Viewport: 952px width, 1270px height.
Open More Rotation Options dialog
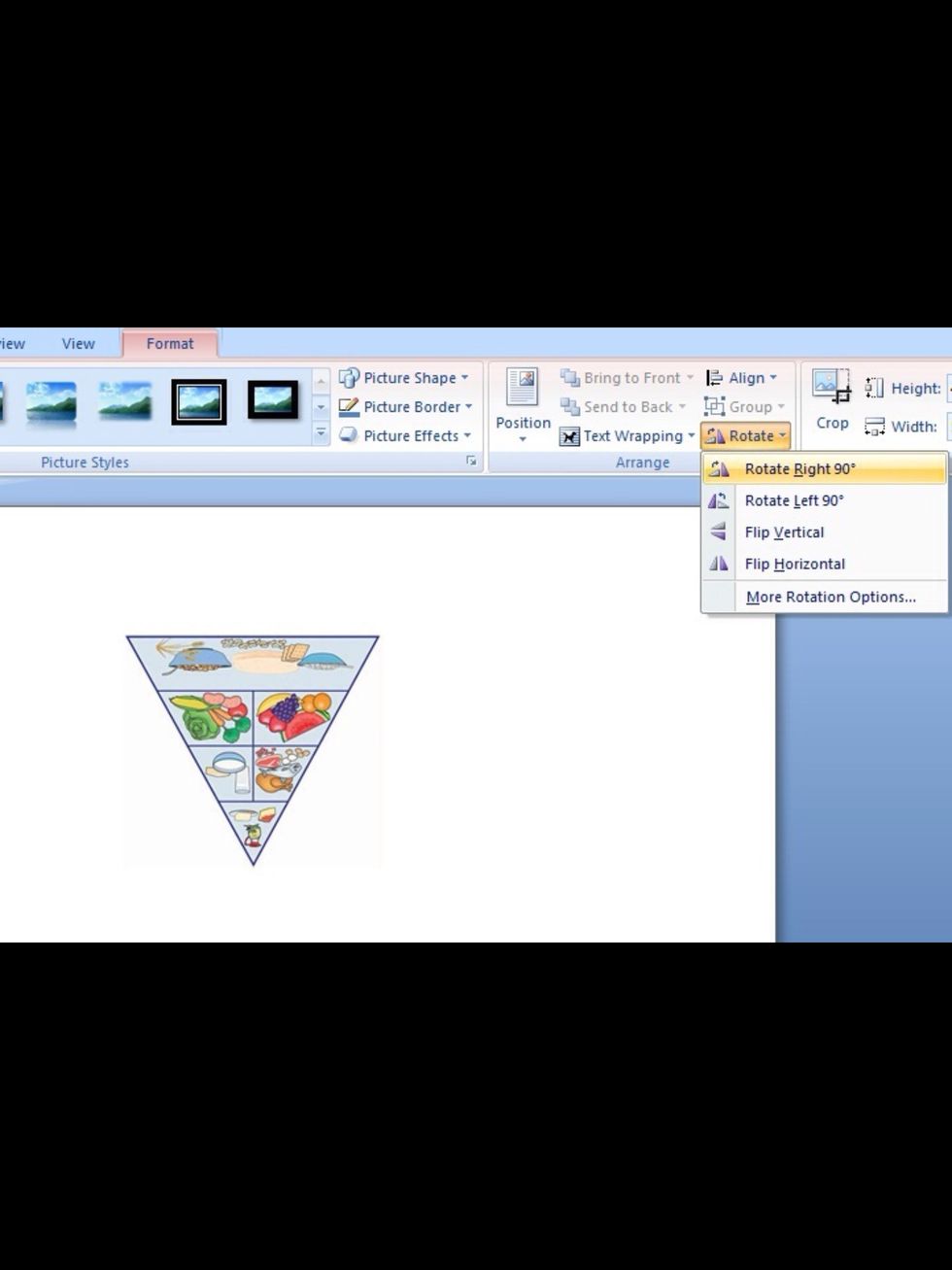tap(831, 597)
